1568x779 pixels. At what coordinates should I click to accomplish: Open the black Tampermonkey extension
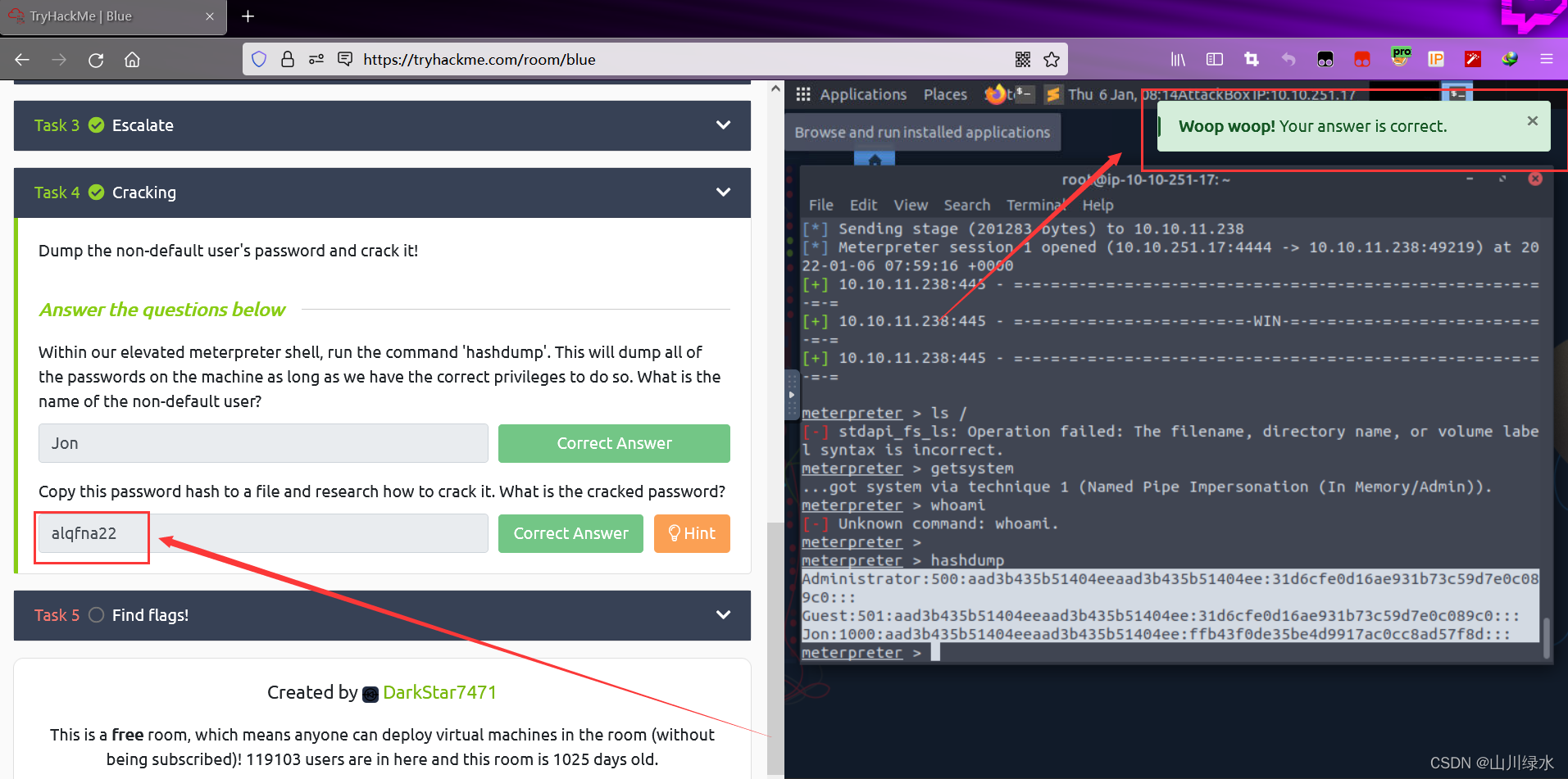(1325, 59)
